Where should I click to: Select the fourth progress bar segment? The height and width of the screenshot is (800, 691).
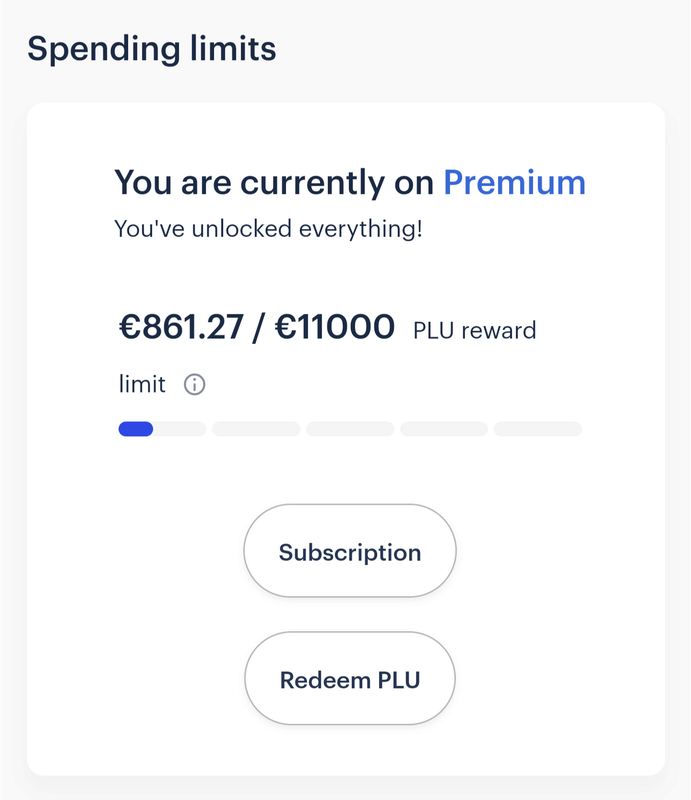pos(444,429)
